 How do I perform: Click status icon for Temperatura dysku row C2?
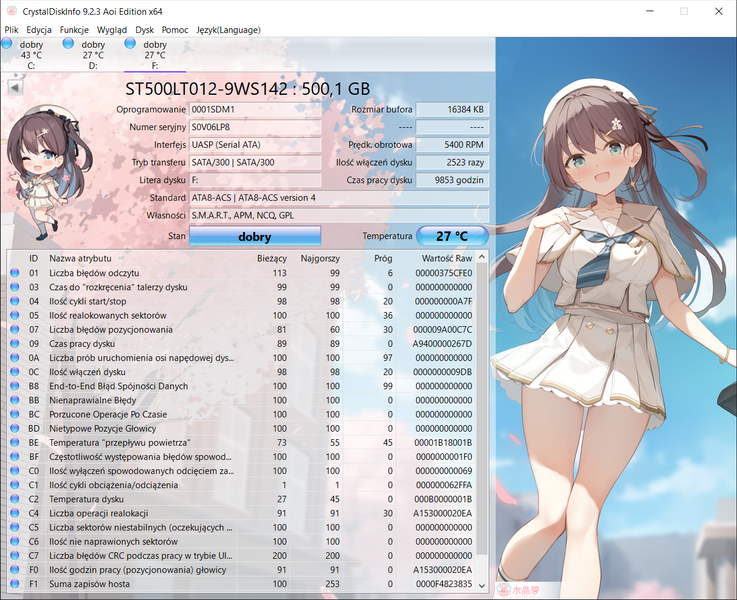pyautogui.click(x=15, y=499)
